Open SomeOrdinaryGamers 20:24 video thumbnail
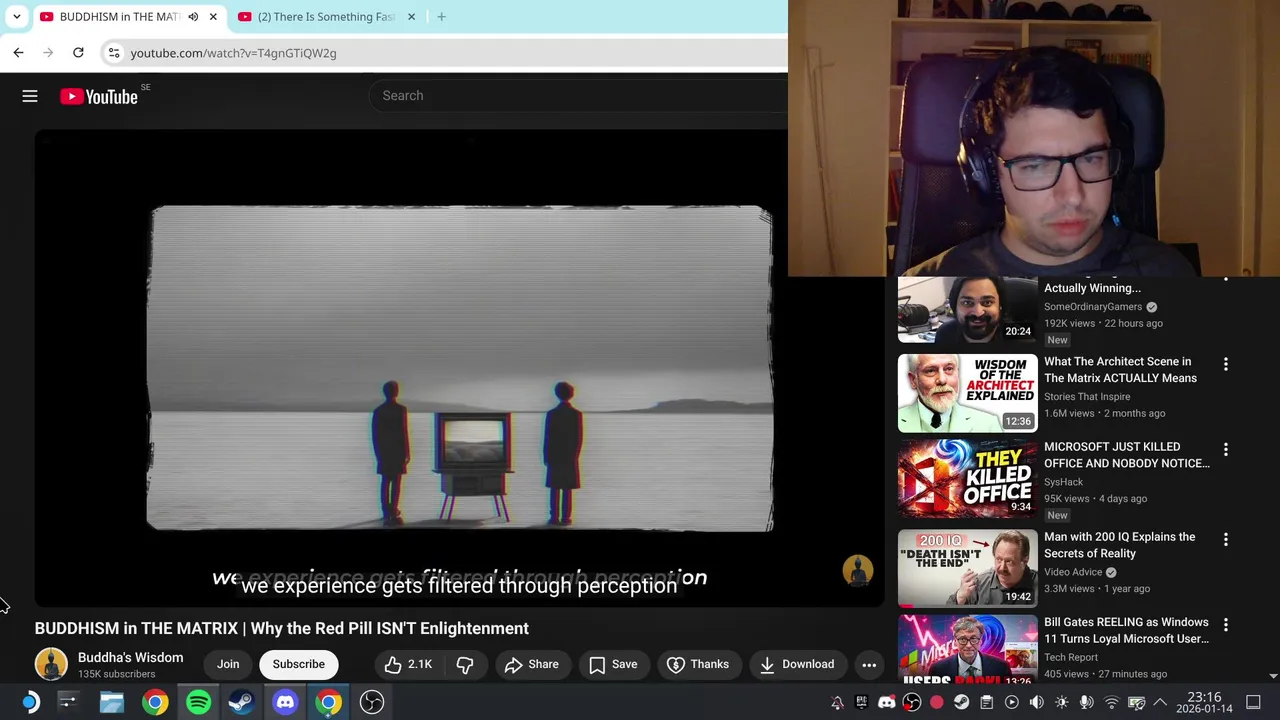The height and width of the screenshot is (720, 1280). point(967,310)
